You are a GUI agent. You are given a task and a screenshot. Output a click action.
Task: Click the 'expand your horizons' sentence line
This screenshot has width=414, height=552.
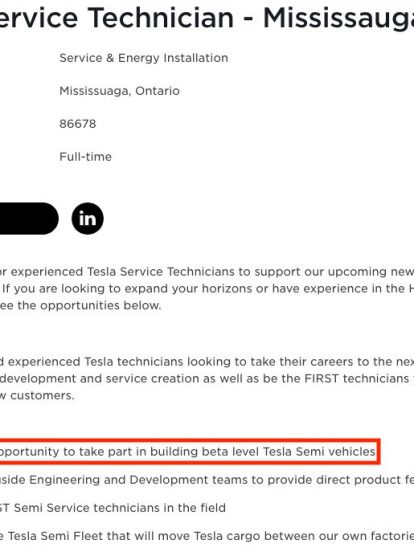coord(207,289)
